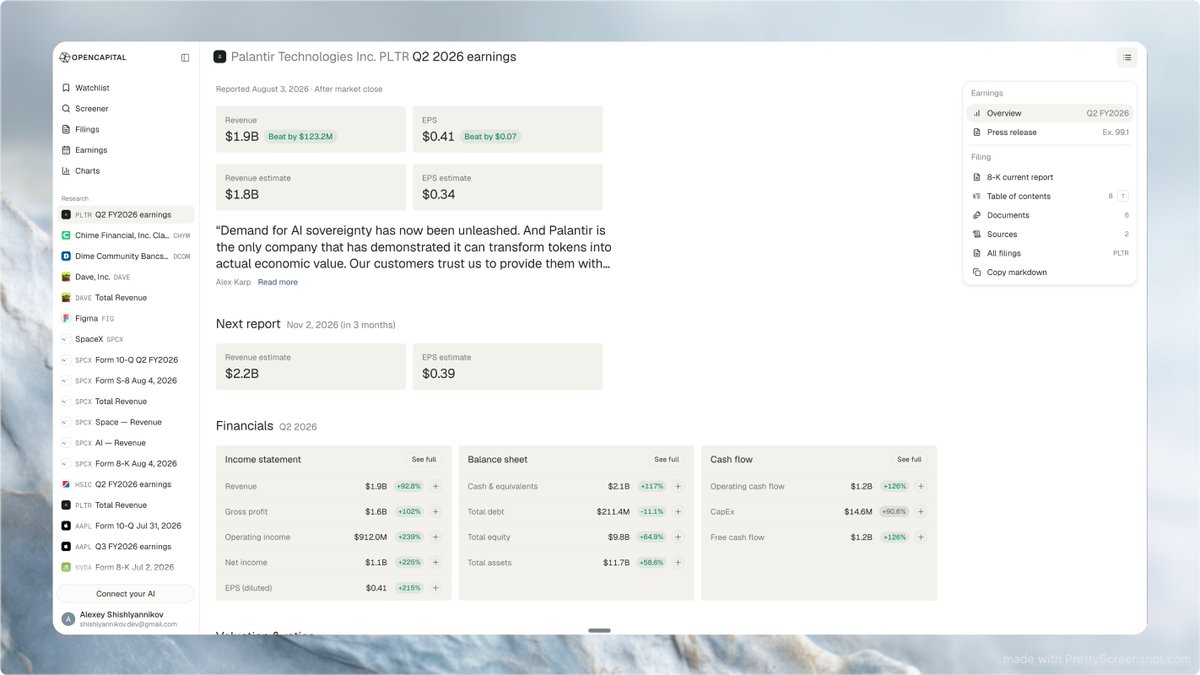
Task: Go to Filings in the sidebar
Action: 125,129
